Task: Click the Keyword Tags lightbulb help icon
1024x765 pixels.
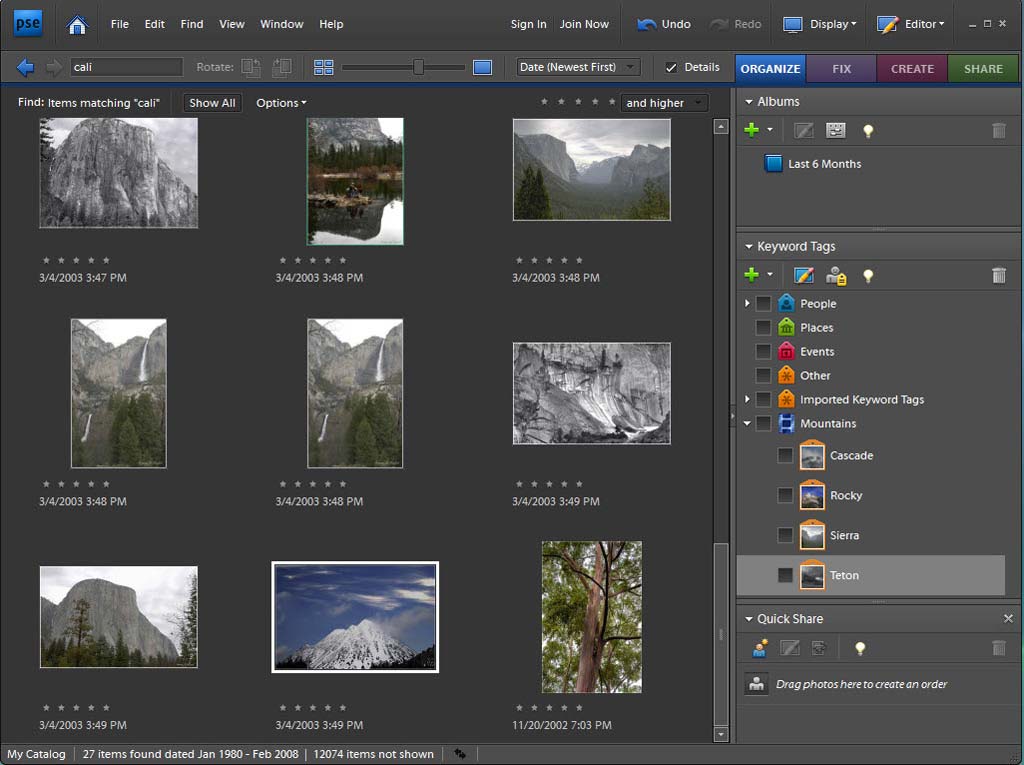Action: point(867,275)
